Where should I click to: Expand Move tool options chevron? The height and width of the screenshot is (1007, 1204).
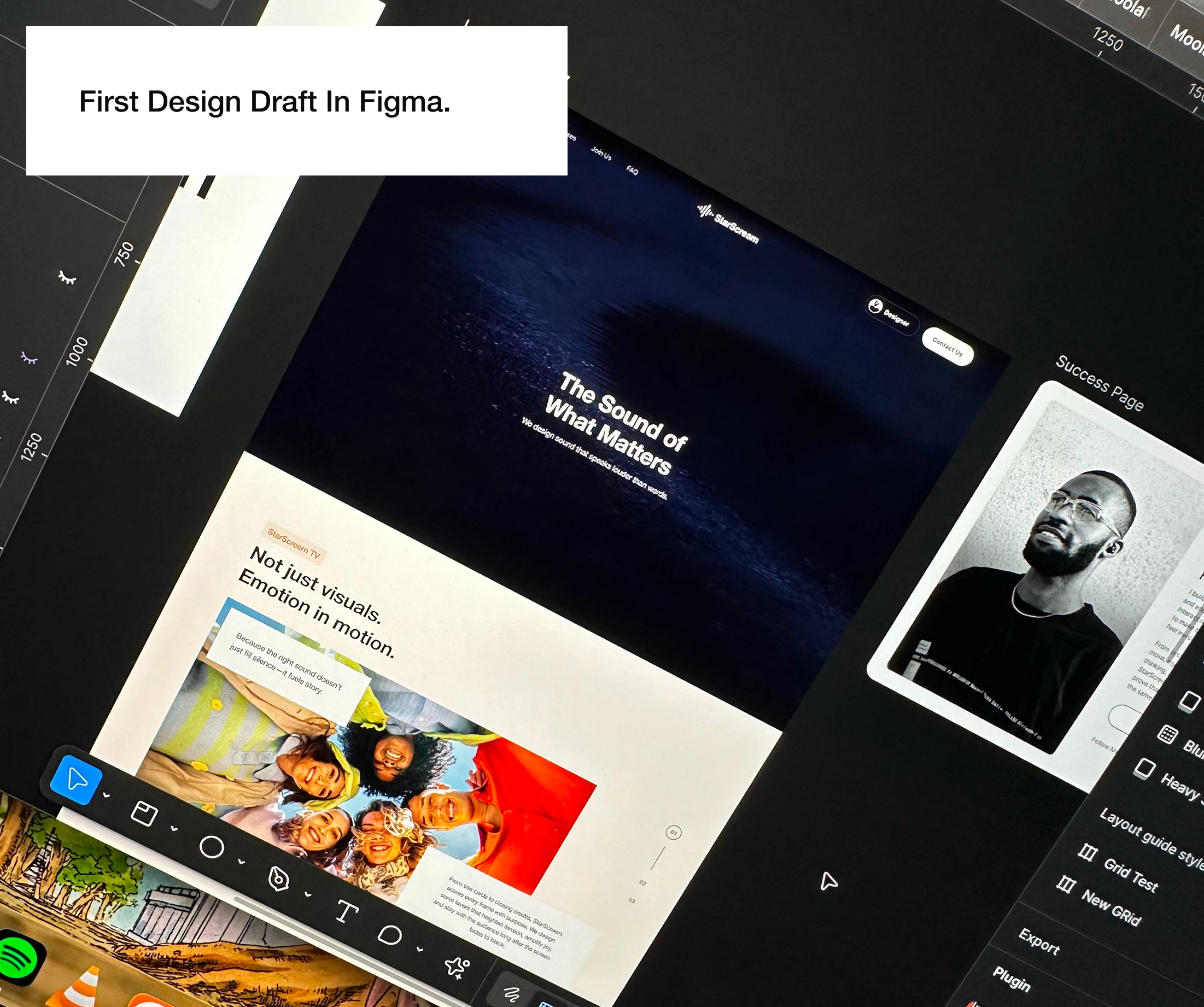tap(106, 795)
